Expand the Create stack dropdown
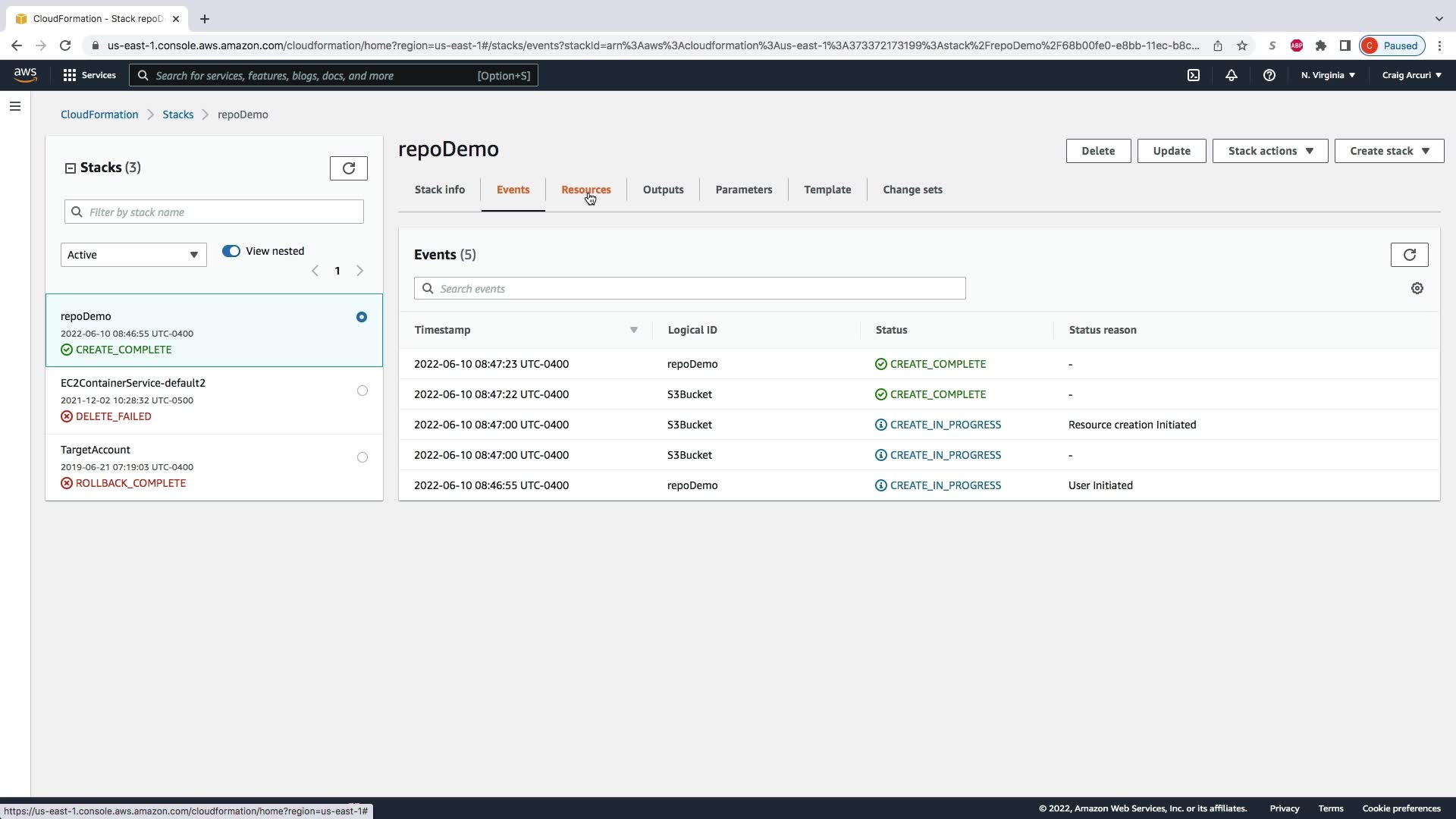This screenshot has width=1456, height=819. coord(1389,151)
